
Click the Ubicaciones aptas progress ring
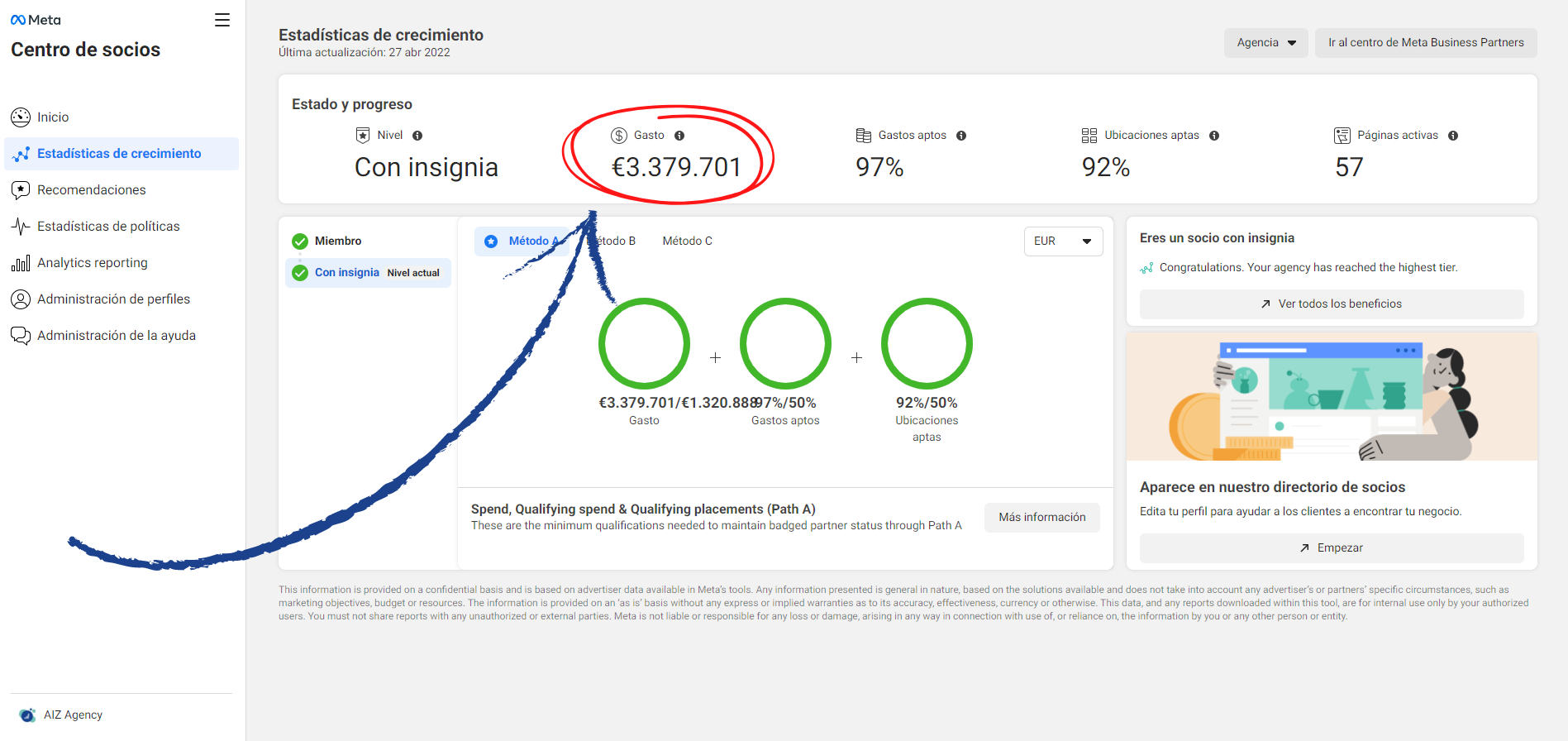(x=927, y=344)
